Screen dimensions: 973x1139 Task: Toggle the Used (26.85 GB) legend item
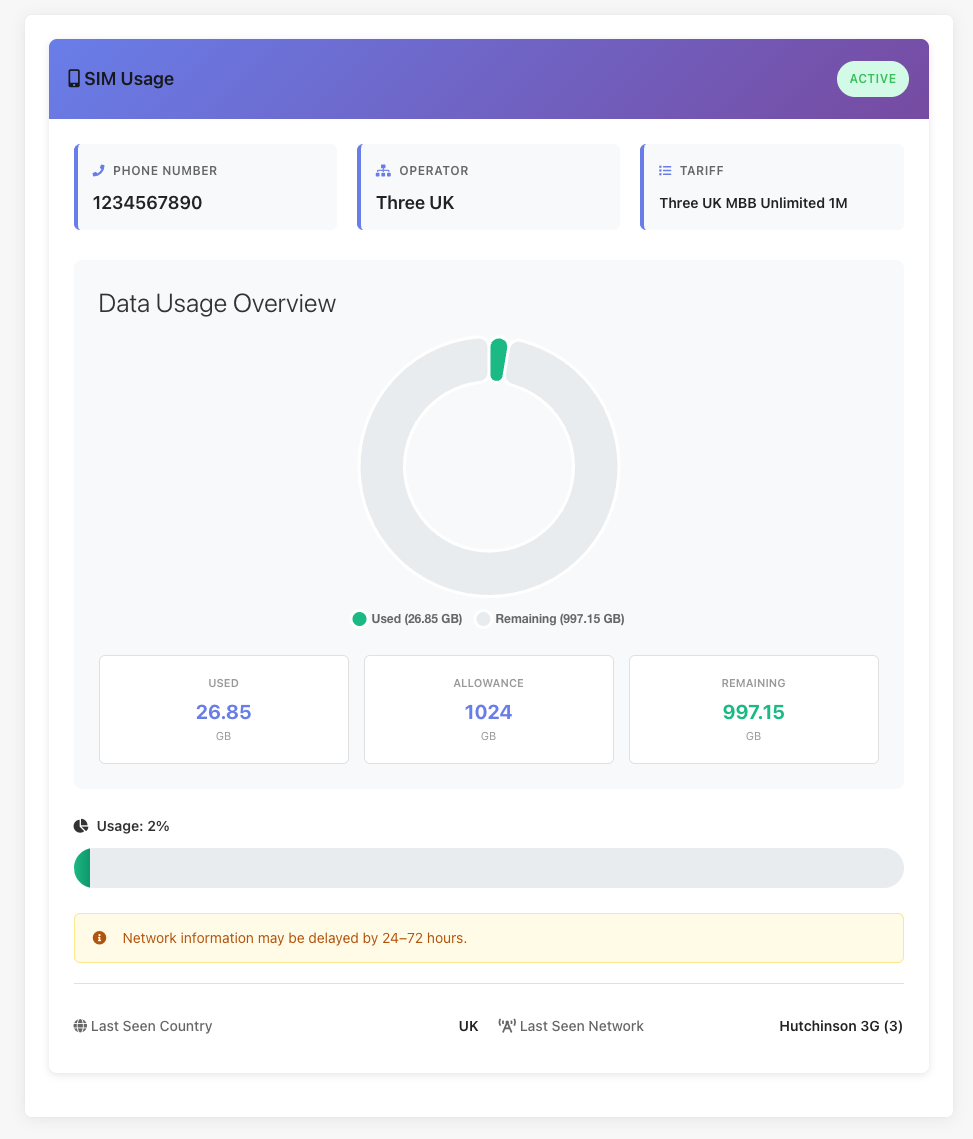(407, 619)
